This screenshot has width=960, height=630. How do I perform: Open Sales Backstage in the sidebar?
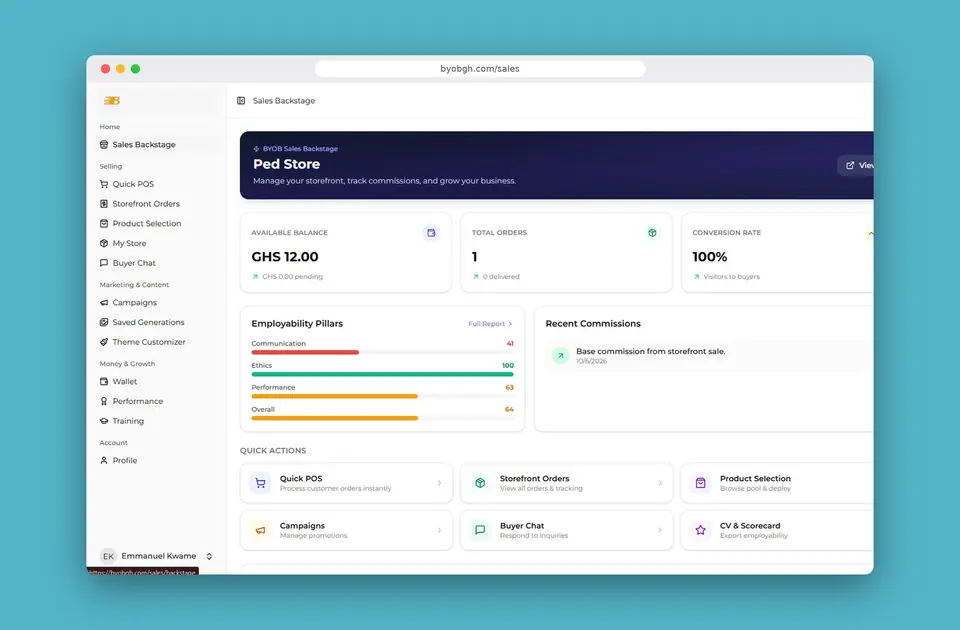click(x=158, y=144)
